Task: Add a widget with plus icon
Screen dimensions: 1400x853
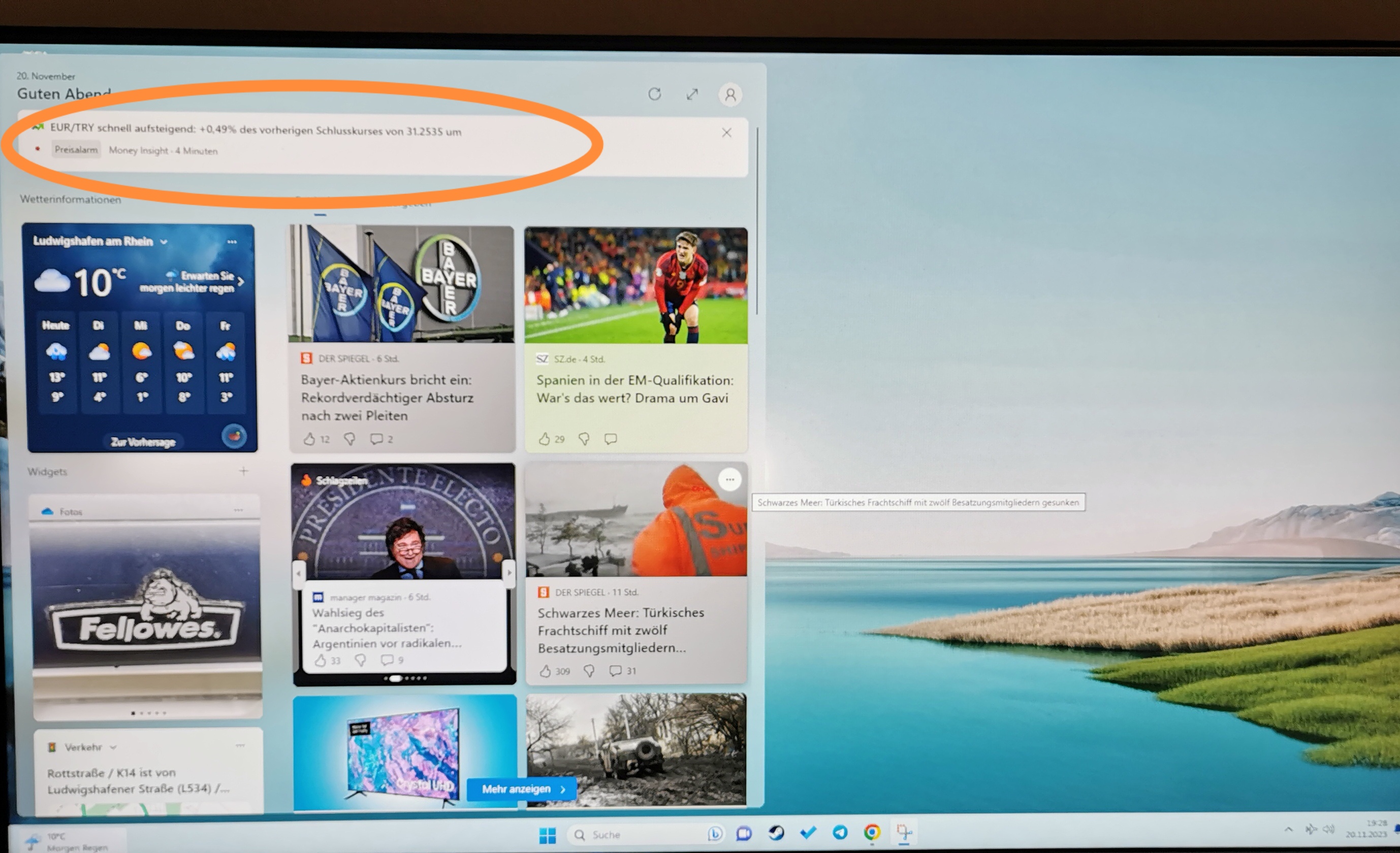Action: point(244,471)
